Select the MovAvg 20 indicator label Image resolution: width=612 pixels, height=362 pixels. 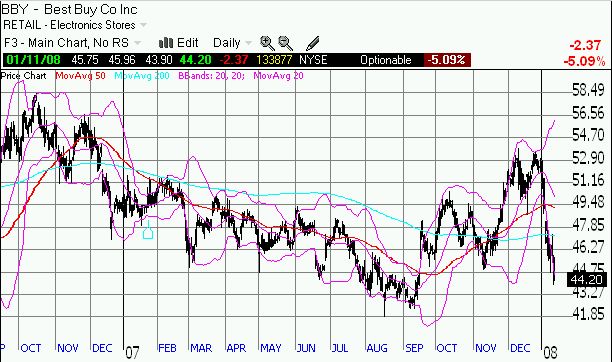coord(278,75)
